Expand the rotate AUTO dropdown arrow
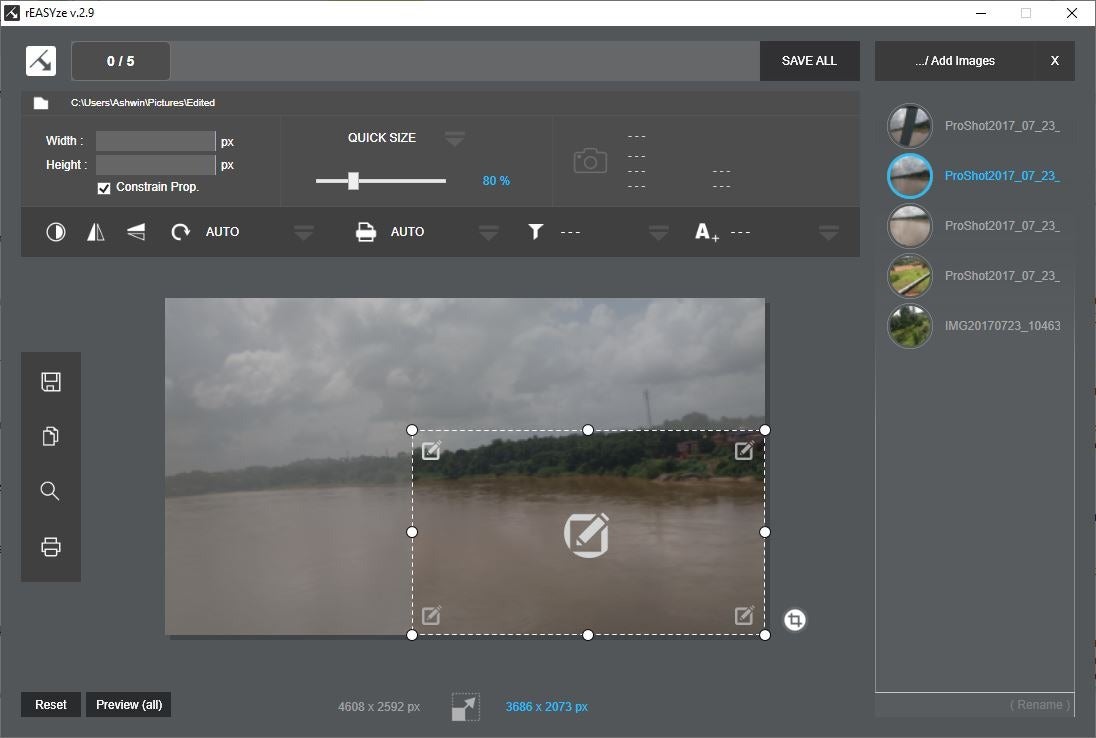 pos(303,233)
